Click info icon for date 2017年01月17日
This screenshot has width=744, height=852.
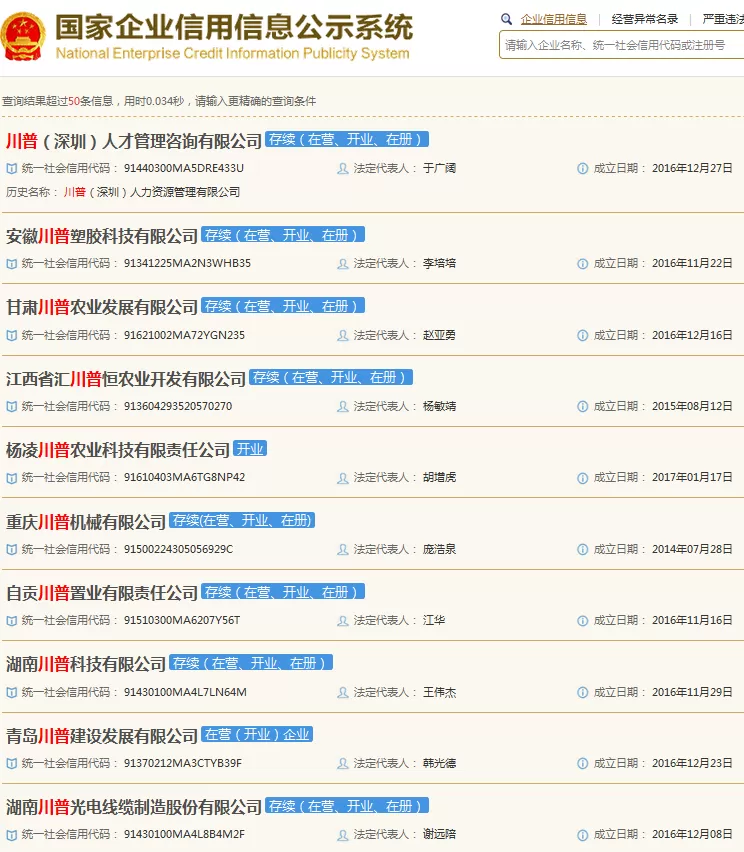(x=583, y=478)
